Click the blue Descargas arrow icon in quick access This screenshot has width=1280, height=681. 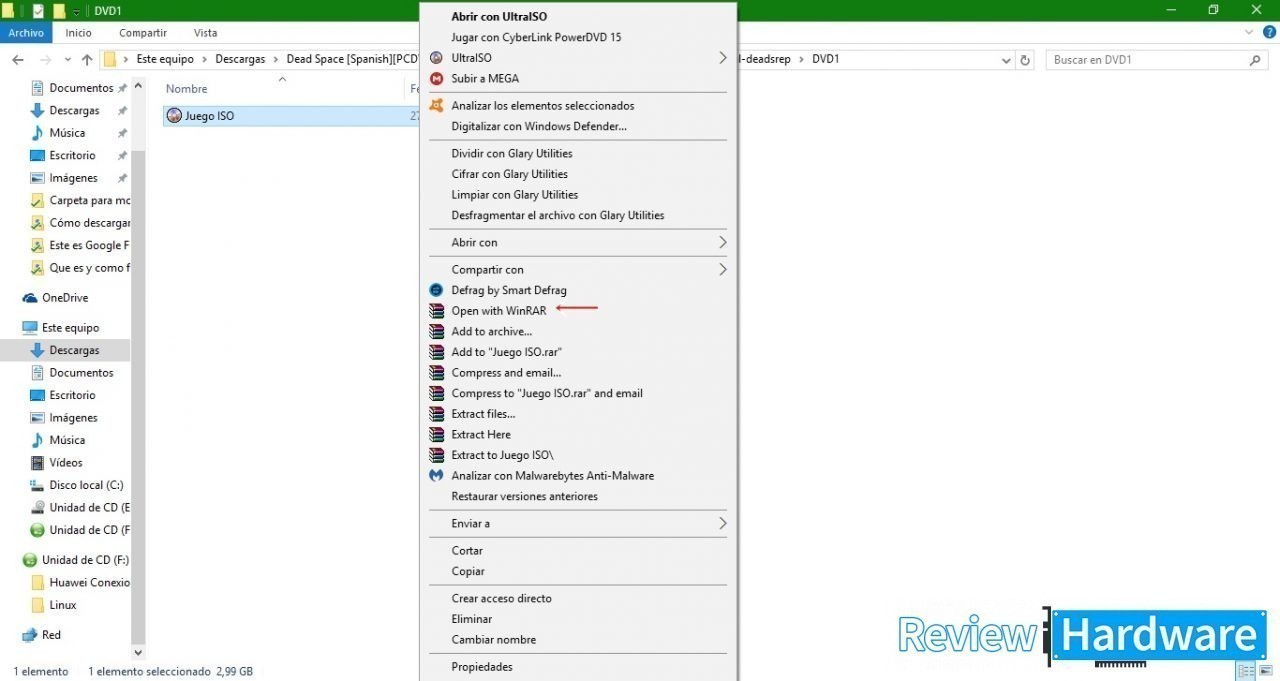(x=37, y=110)
